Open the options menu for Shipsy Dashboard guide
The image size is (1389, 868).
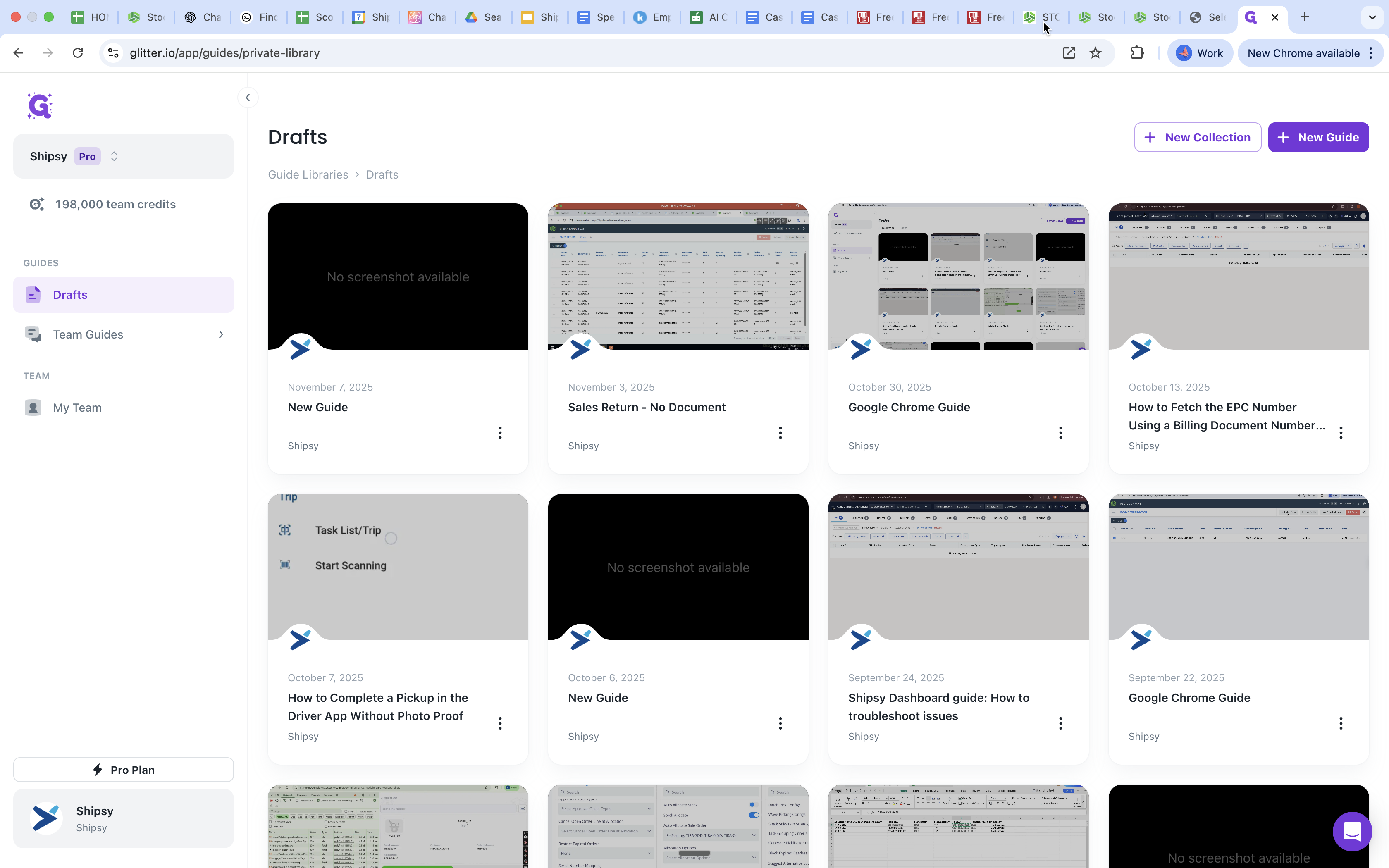[1060, 723]
